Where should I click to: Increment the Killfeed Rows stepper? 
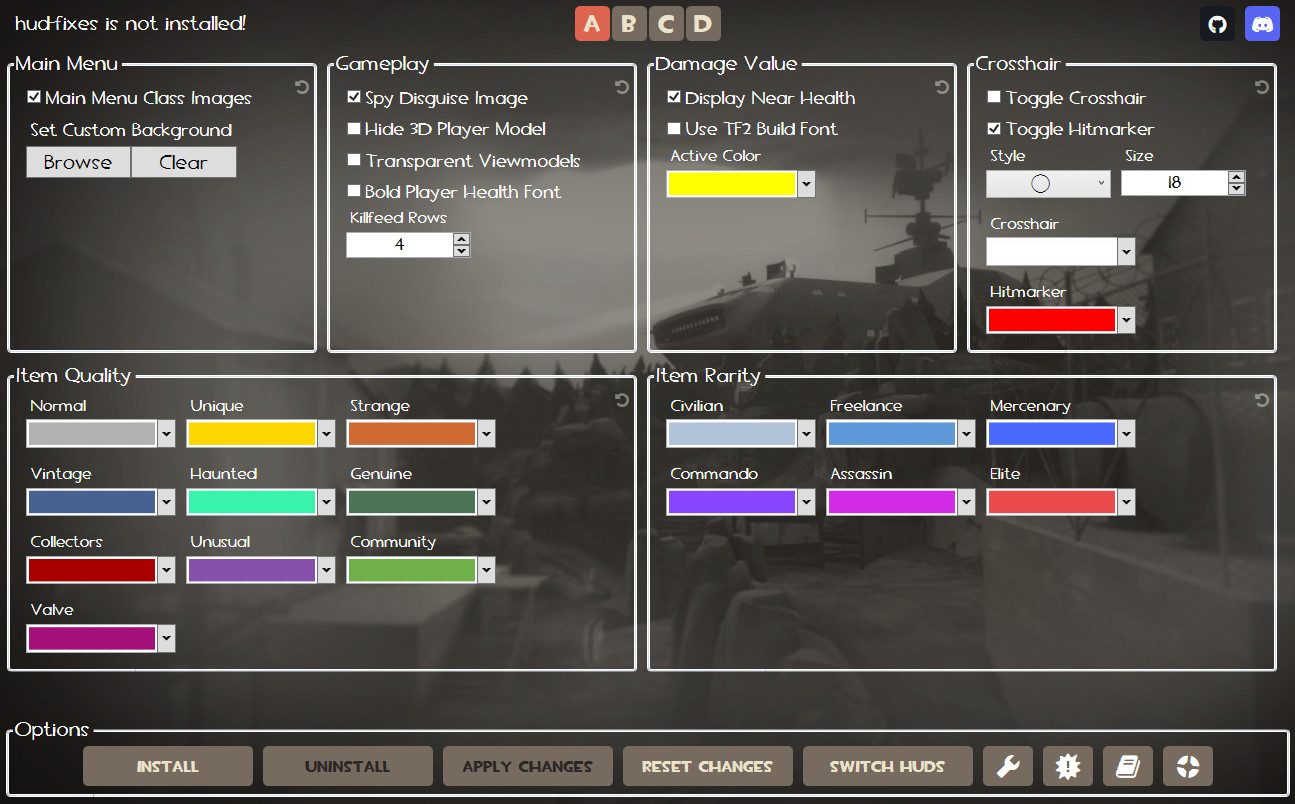coord(461,239)
